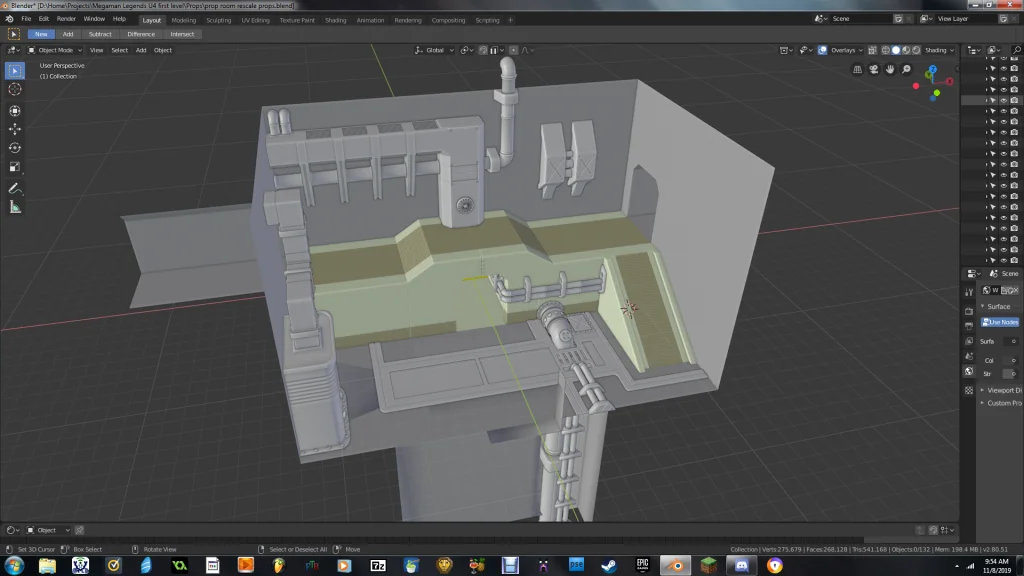Click the Windows Start button
Image resolution: width=1024 pixels, height=576 pixels.
click(14, 566)
